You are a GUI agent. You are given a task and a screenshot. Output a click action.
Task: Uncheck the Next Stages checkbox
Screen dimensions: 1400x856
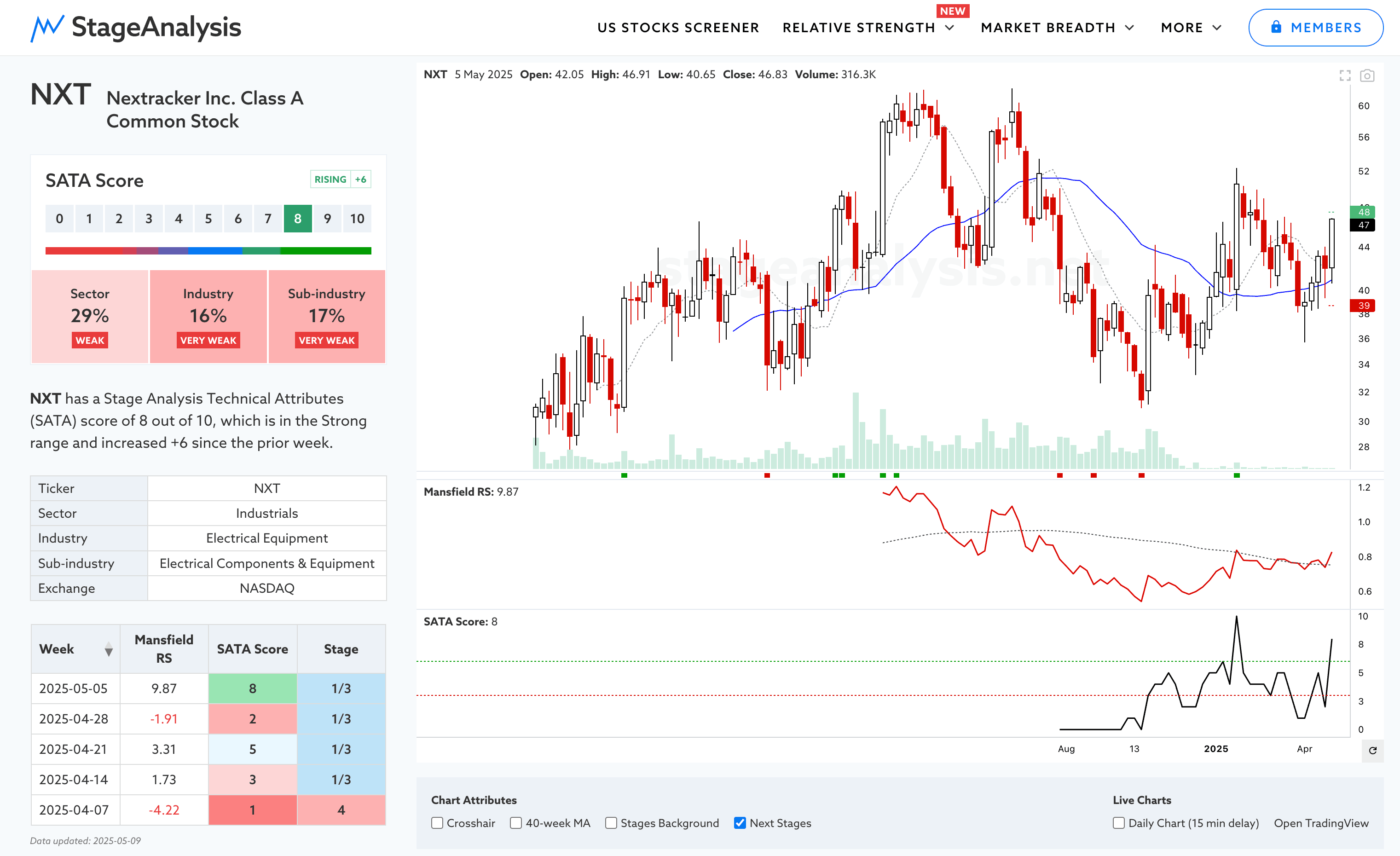pos(740,823)
